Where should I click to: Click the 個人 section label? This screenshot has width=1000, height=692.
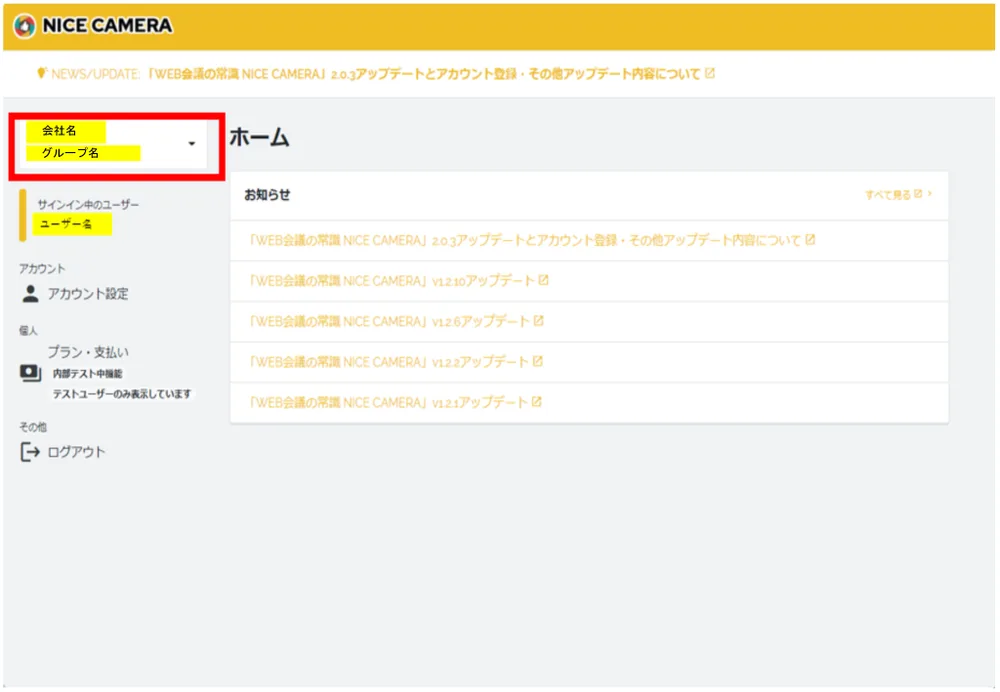click(x=28, y=330)
